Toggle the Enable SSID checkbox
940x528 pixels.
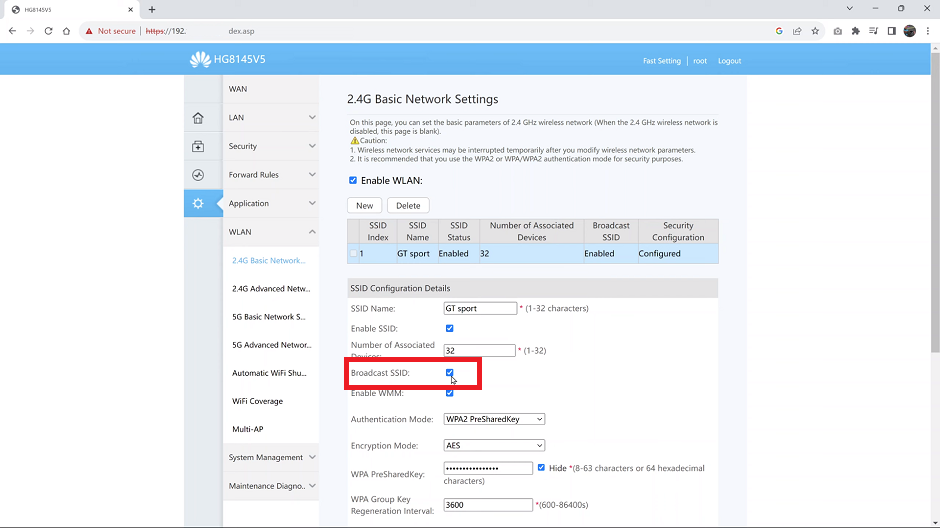[450, 328]
